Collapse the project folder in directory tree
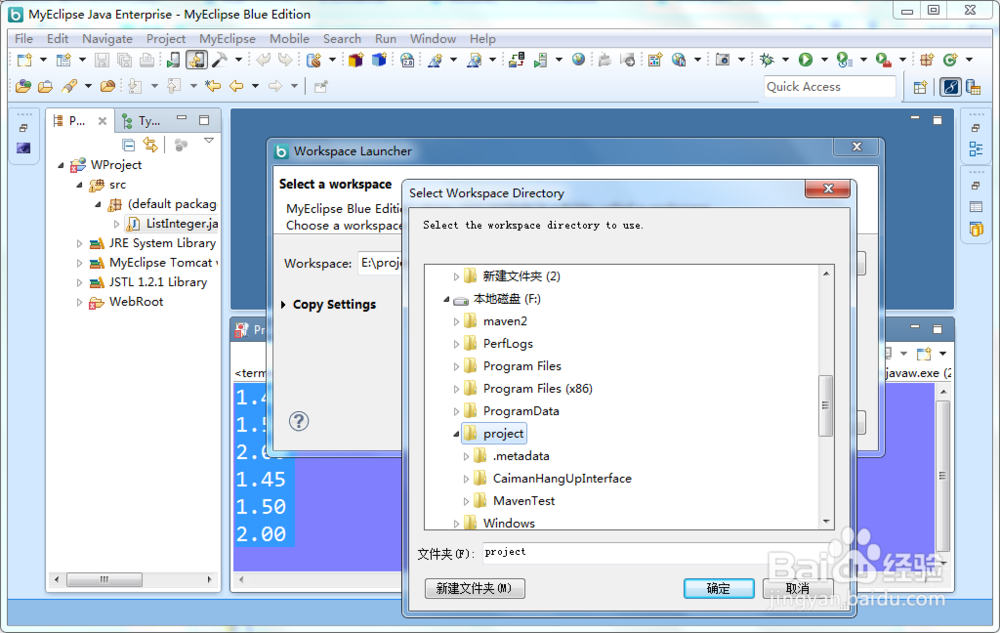This screenshot has height=633, width=1000. click(456, 434)
